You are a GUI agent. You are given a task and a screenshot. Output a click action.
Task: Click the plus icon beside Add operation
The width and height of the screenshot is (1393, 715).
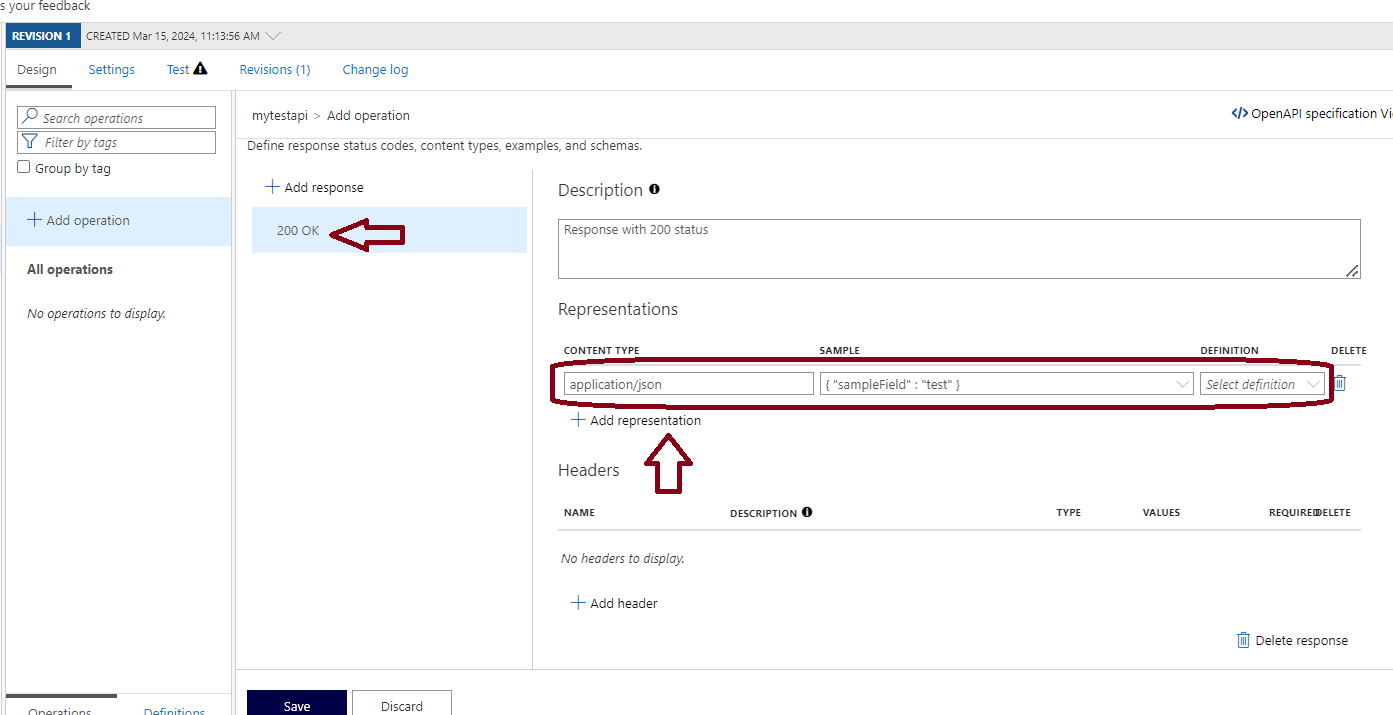[x=34, y=220]
